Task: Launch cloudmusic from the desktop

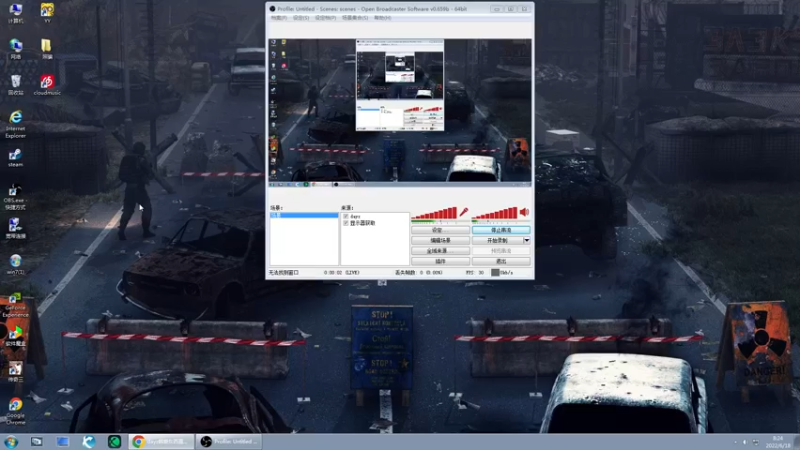Action: click(47, 85)
